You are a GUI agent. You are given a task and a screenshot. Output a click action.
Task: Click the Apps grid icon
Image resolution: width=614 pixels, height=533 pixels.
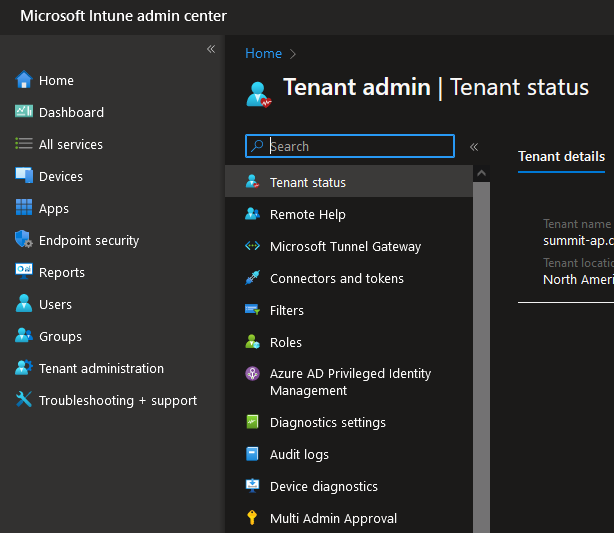click(x=24, y=207)
